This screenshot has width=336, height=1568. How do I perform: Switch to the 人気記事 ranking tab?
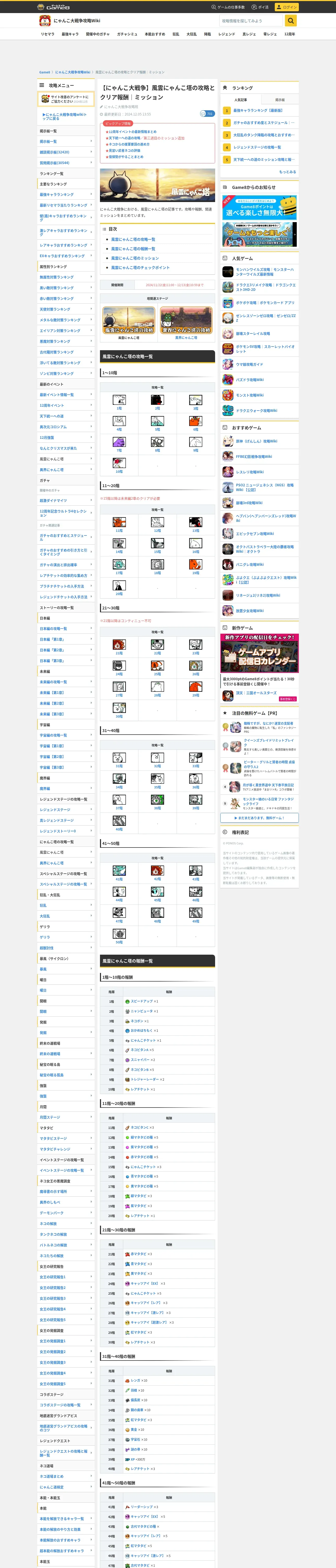click(x=241, y=100)
